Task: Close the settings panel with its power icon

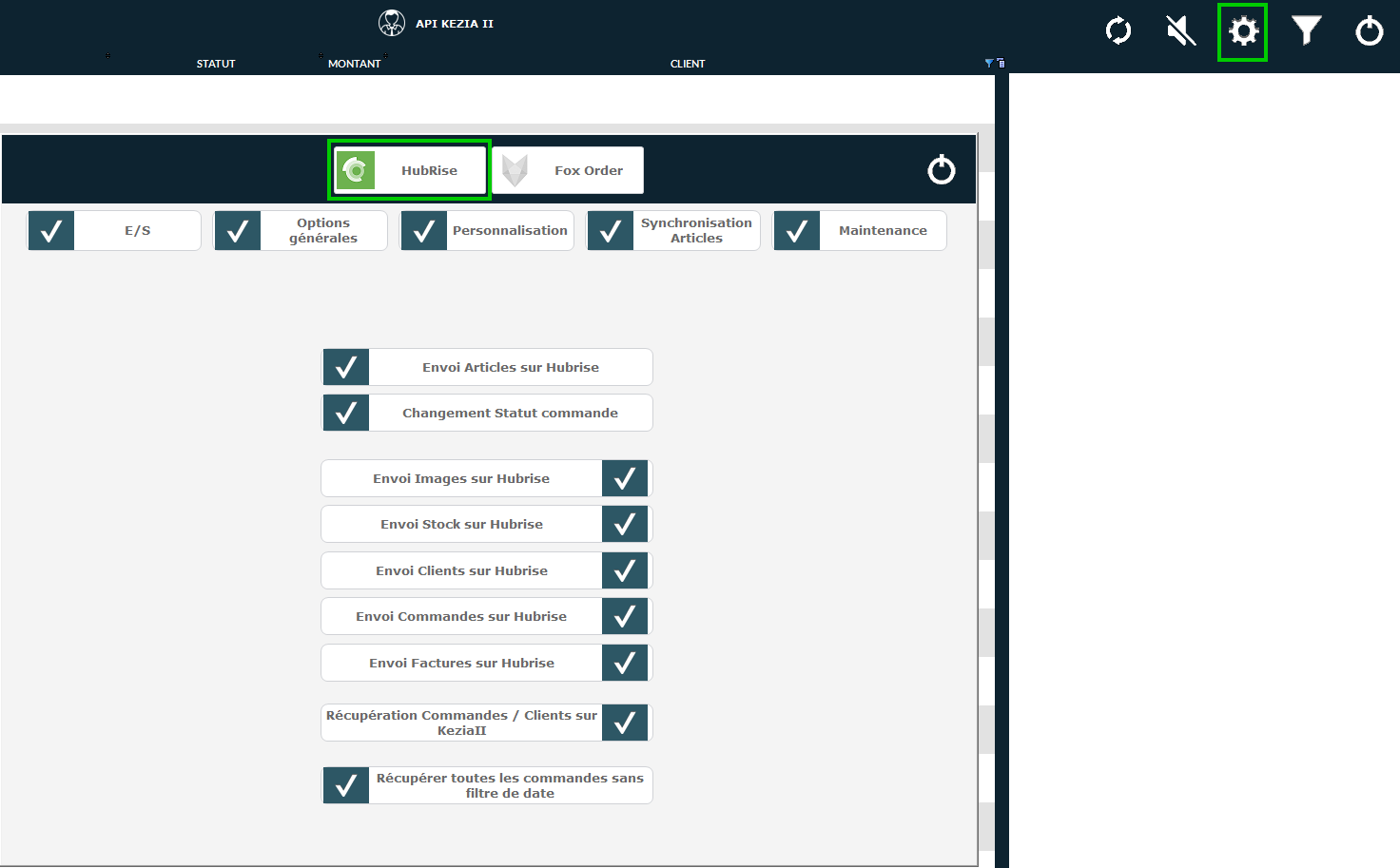Action: pos(941,170)
